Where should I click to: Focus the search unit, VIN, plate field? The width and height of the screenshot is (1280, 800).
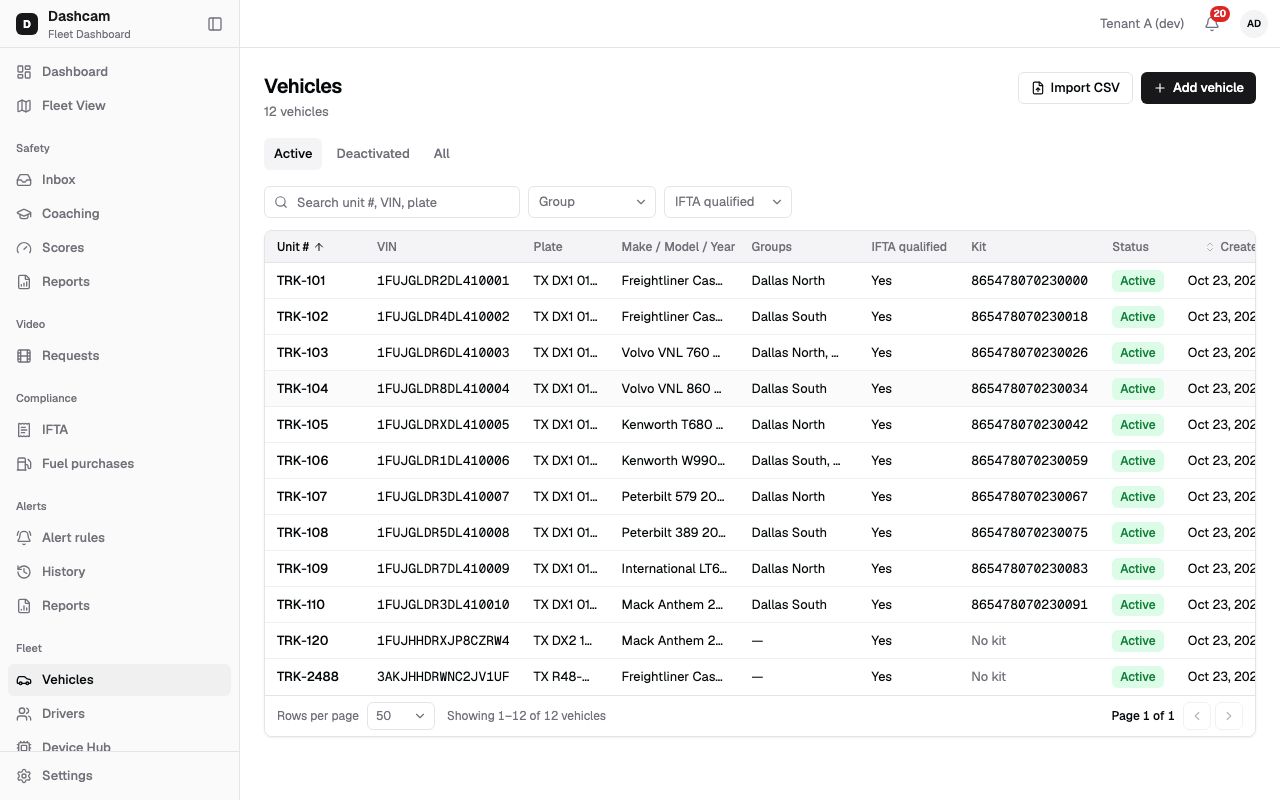point(392,202)
